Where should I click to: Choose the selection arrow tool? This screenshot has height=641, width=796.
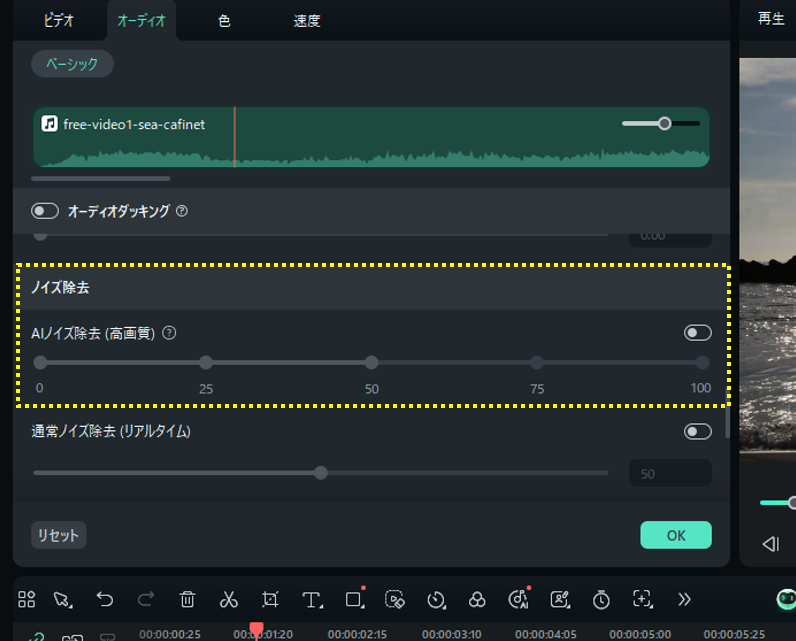coord(63,600)
